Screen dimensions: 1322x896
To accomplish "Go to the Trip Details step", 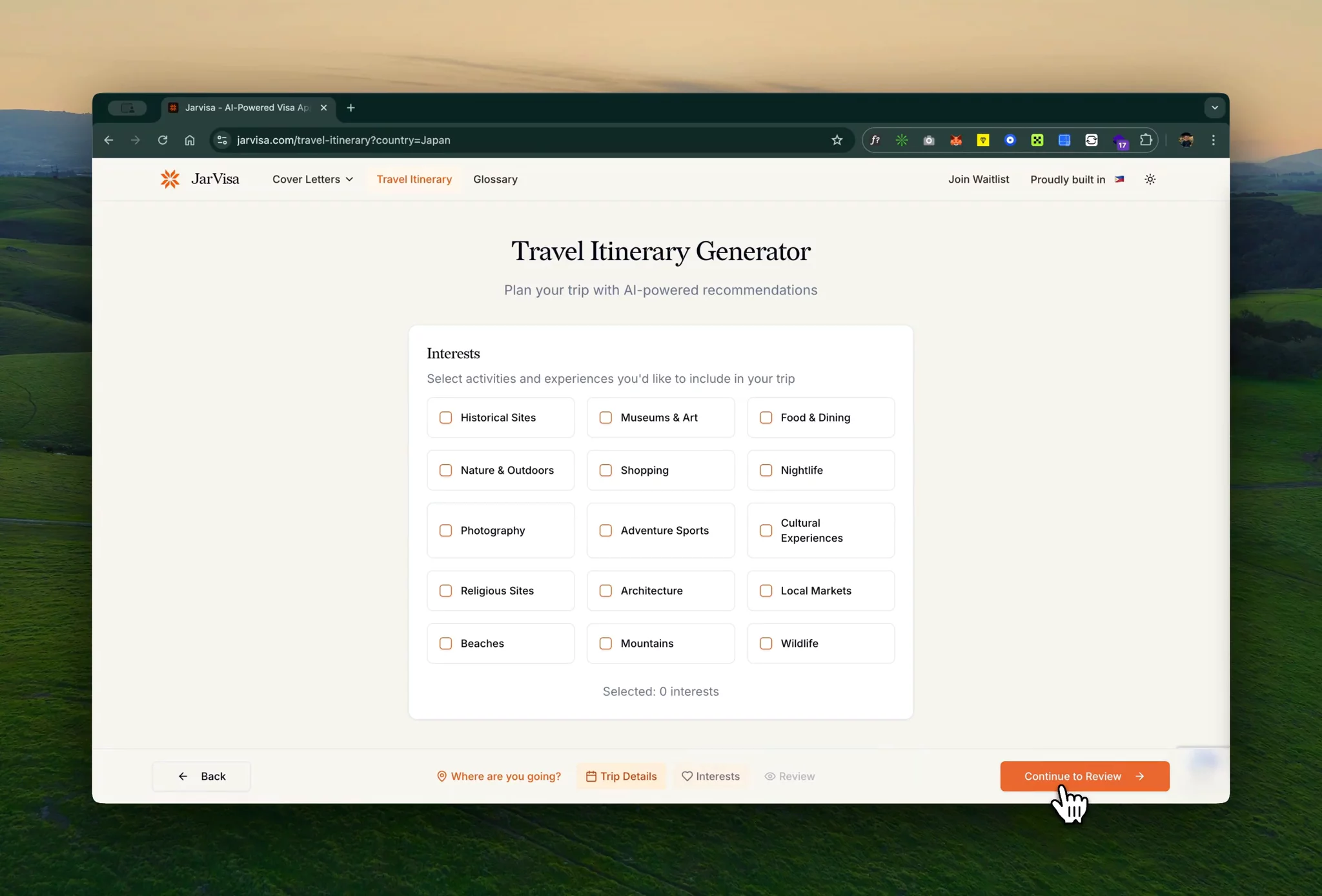I will pyautogui.click(x=620, y=776).
